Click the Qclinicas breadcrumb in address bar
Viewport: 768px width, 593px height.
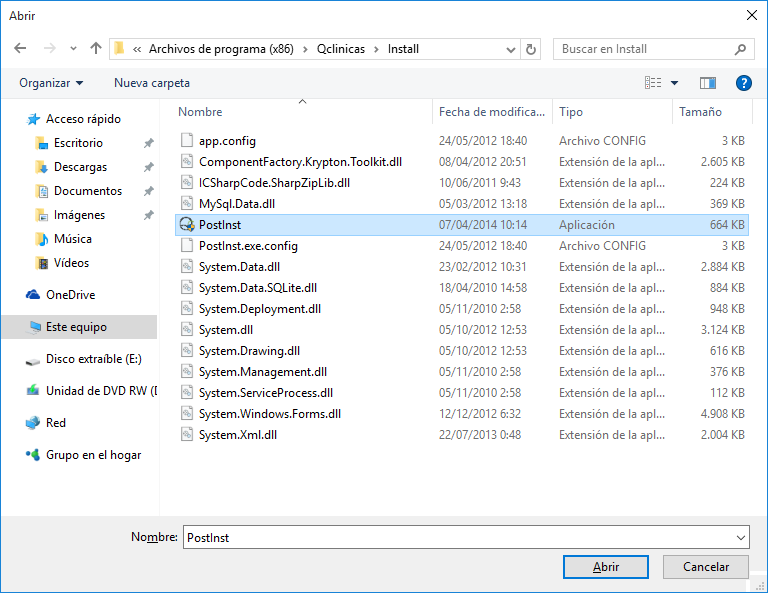click(x=340, y=49)
